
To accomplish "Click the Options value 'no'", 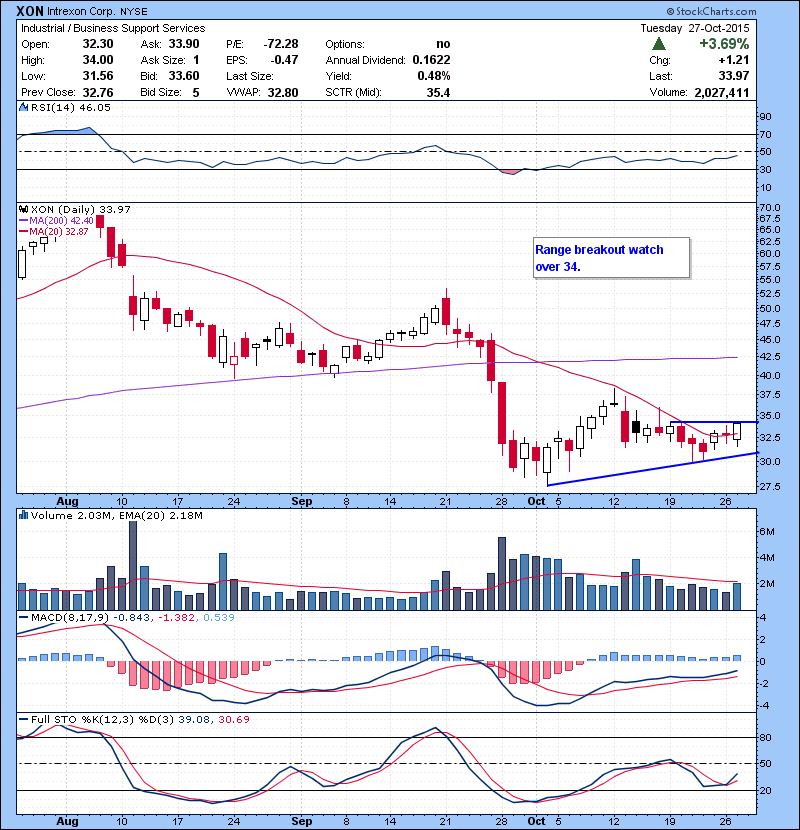I will click(x=443, y=44).
